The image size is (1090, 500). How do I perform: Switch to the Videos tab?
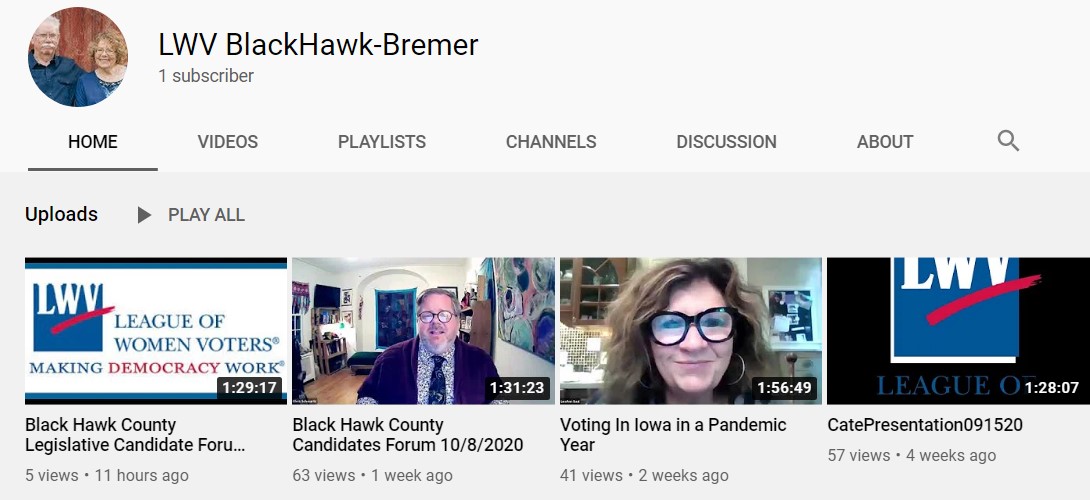click(227, 142)
